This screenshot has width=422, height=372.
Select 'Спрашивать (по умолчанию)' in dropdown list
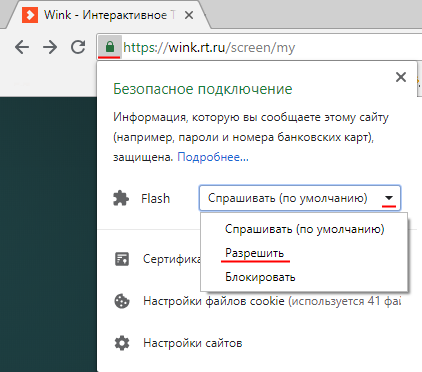pyautogui.click(x=304, y=229)
